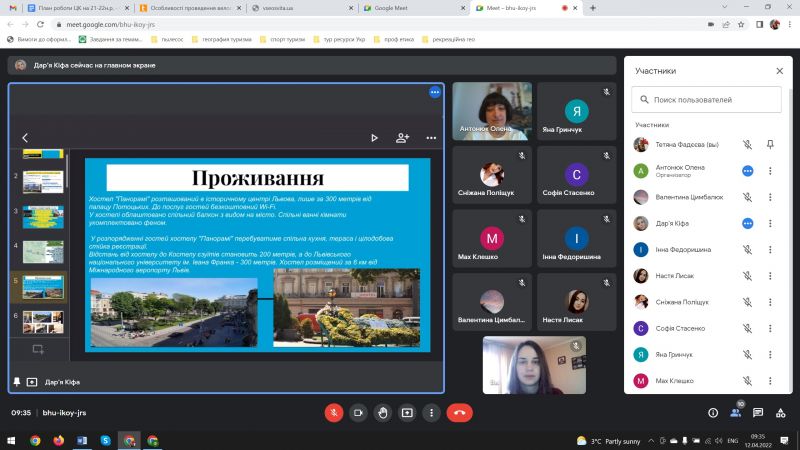The height and width of the screenshot is (450, 800).
Task: Mute Валентина Цимбалюк in participants list
Action: tap(747, 197)
